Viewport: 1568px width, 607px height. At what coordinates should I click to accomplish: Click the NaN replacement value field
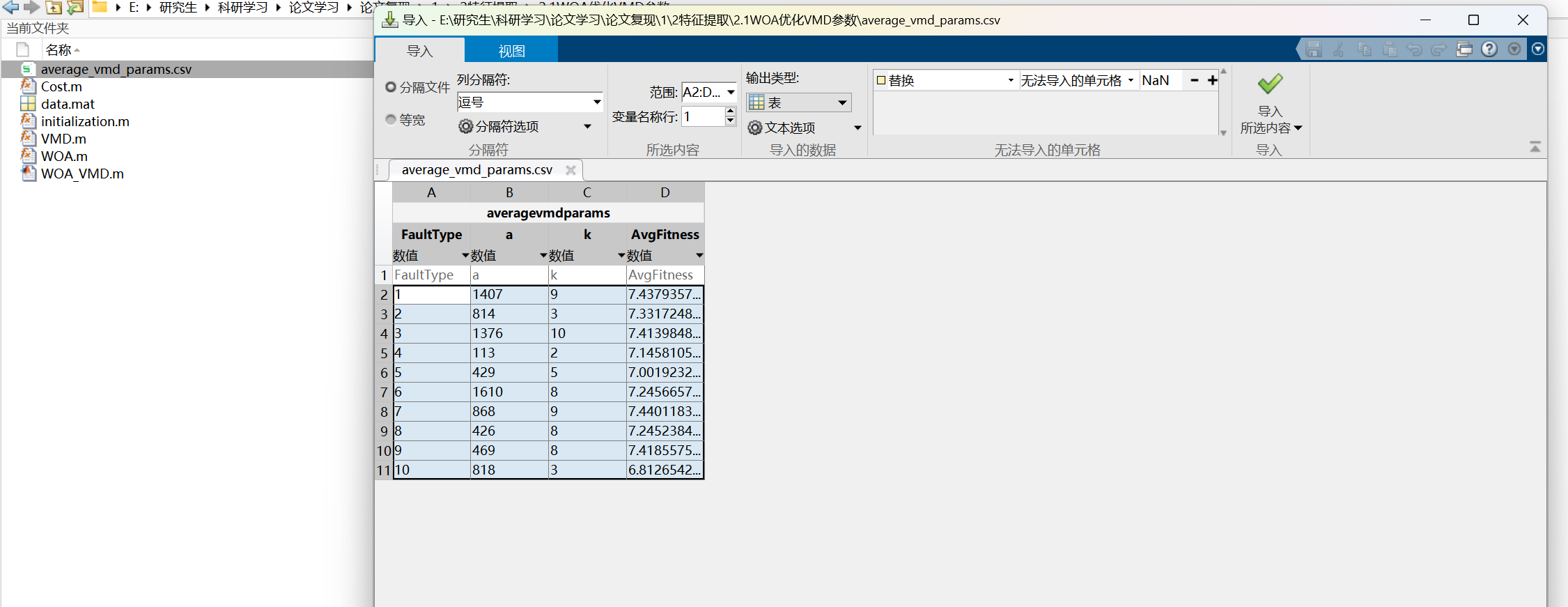point(1161,81)
